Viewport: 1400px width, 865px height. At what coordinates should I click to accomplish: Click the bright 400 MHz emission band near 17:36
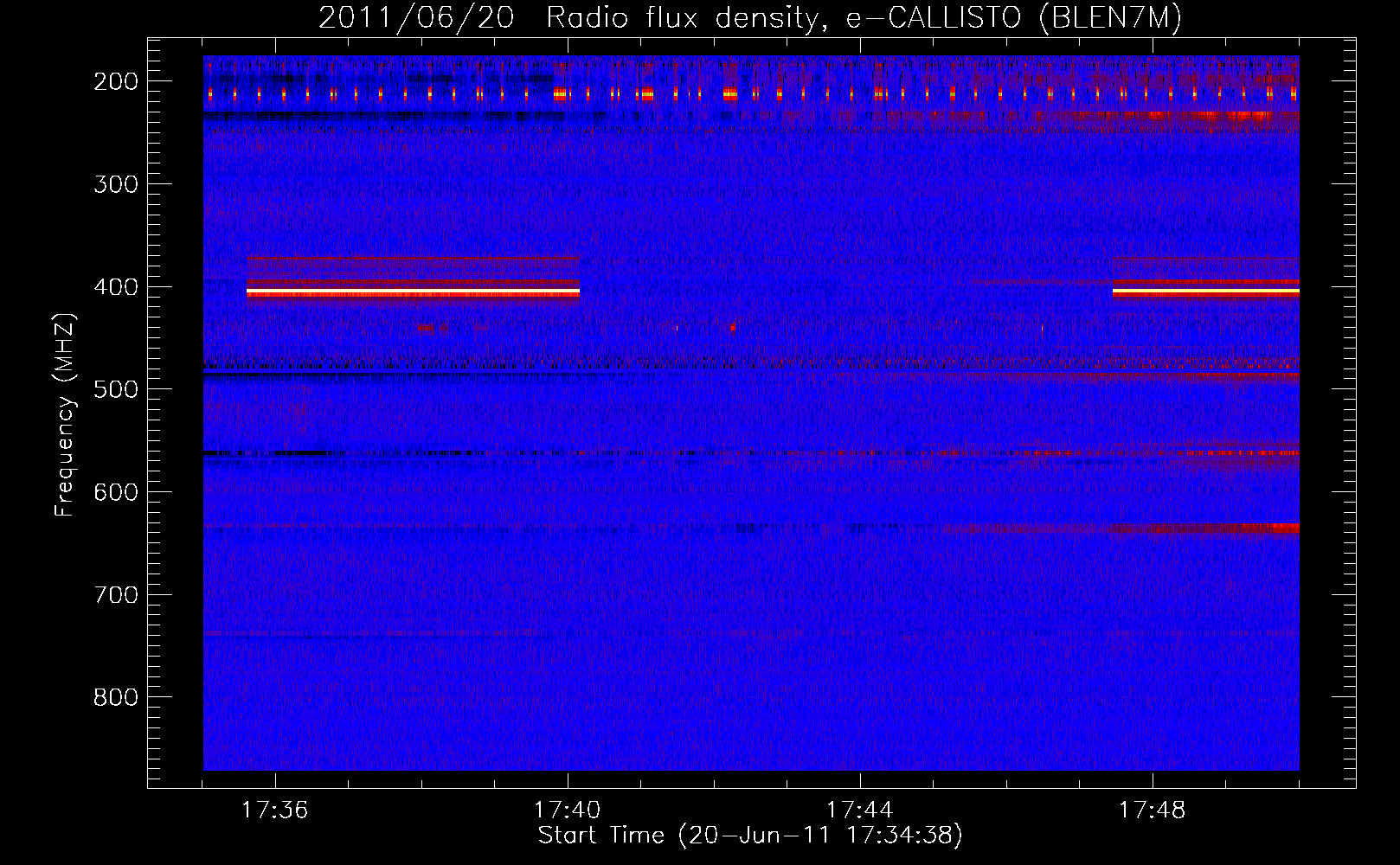coord(413,292)
